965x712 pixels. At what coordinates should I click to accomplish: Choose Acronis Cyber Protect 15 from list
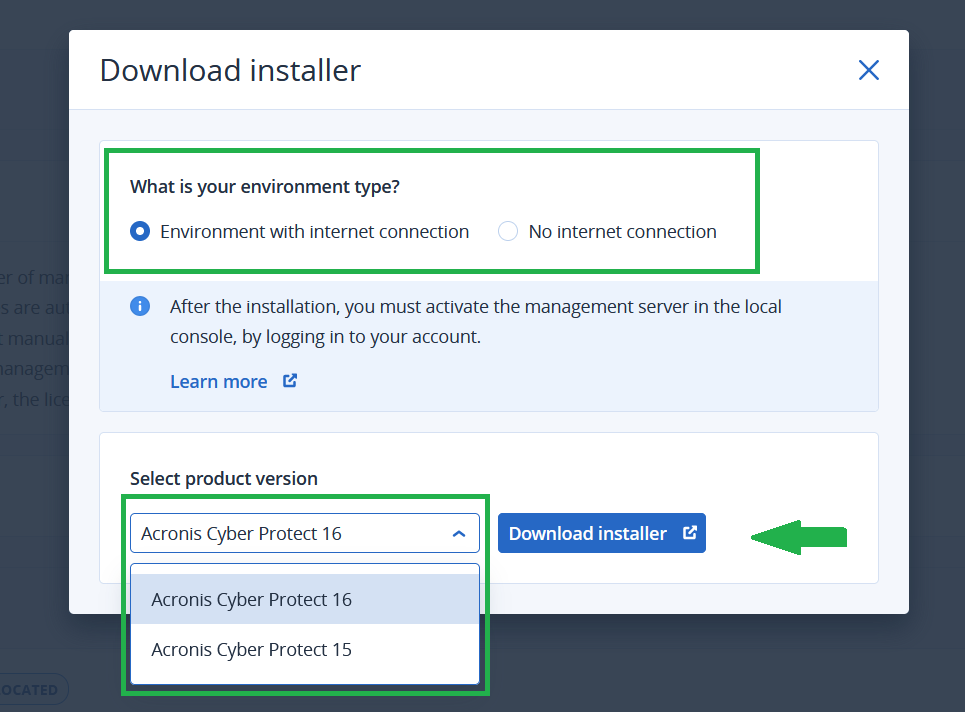(x=252, y=650)
